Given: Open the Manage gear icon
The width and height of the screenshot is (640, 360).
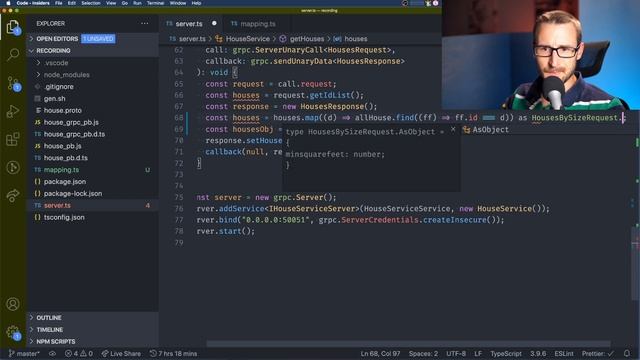Looking at the screenshot, I should [13, 332].
